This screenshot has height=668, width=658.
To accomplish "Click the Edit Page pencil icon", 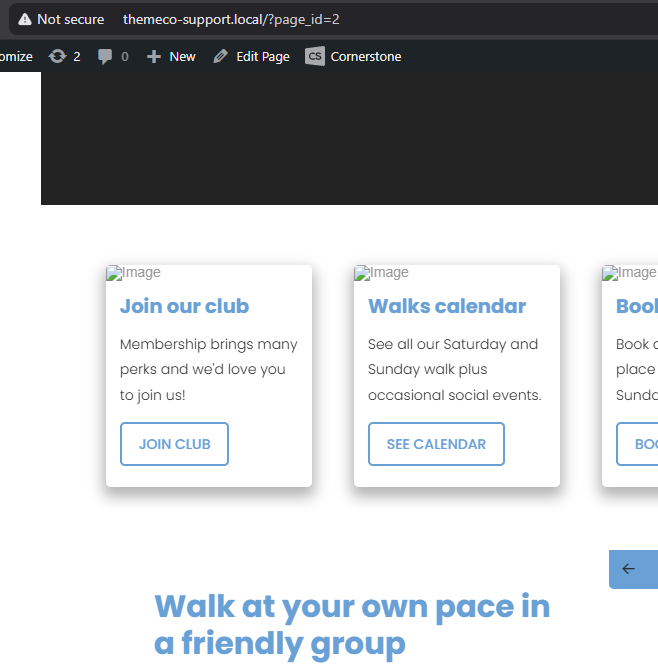I will [x=220, y=56].
